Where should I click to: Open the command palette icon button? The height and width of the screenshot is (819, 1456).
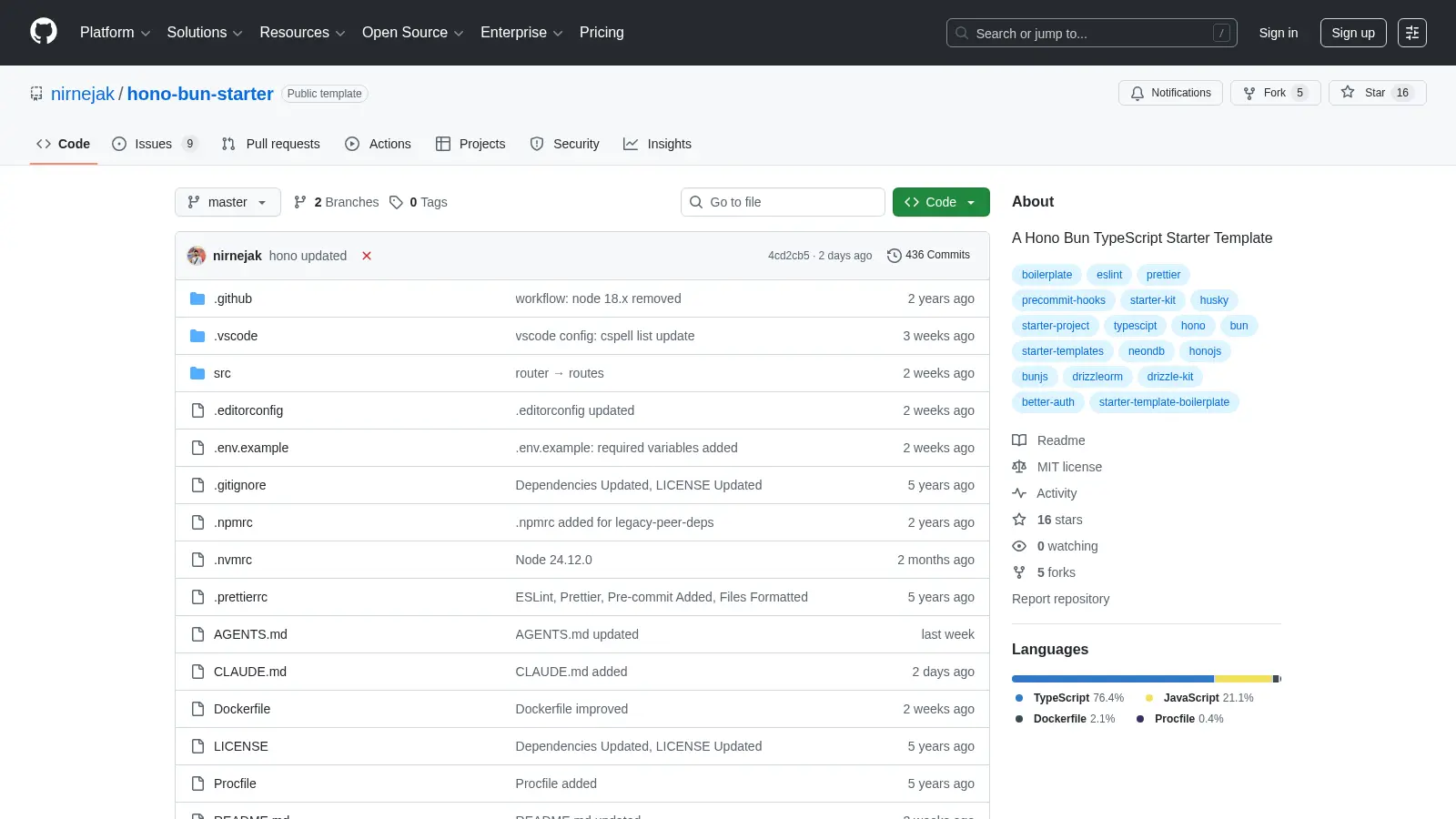coord(1412,33)
